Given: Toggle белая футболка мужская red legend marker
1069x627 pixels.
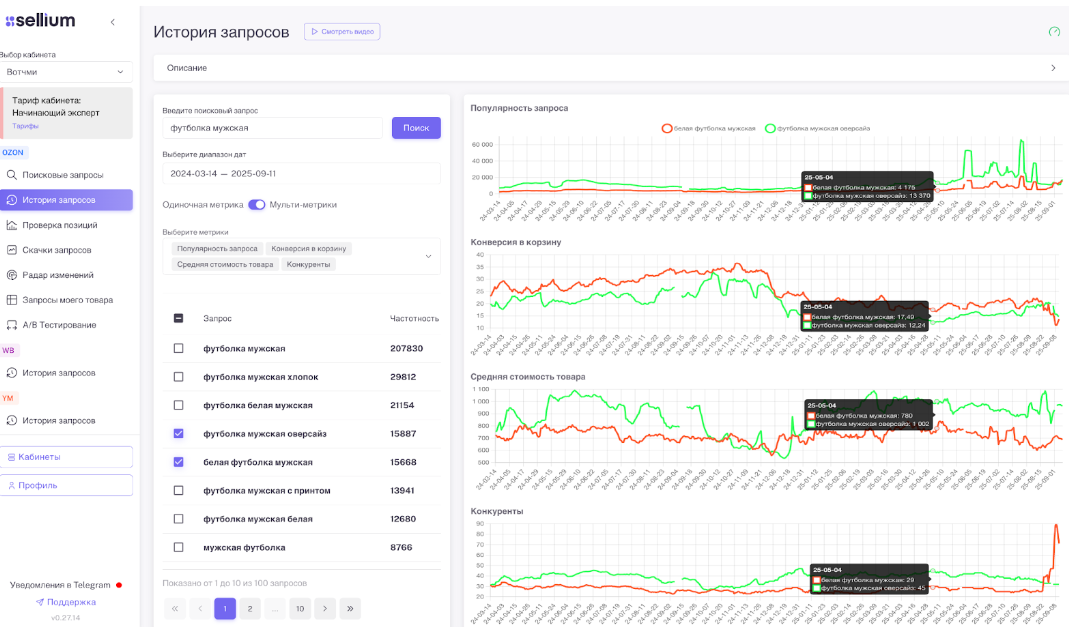Looking at the screenshot, I should click(x=667, y=128).
